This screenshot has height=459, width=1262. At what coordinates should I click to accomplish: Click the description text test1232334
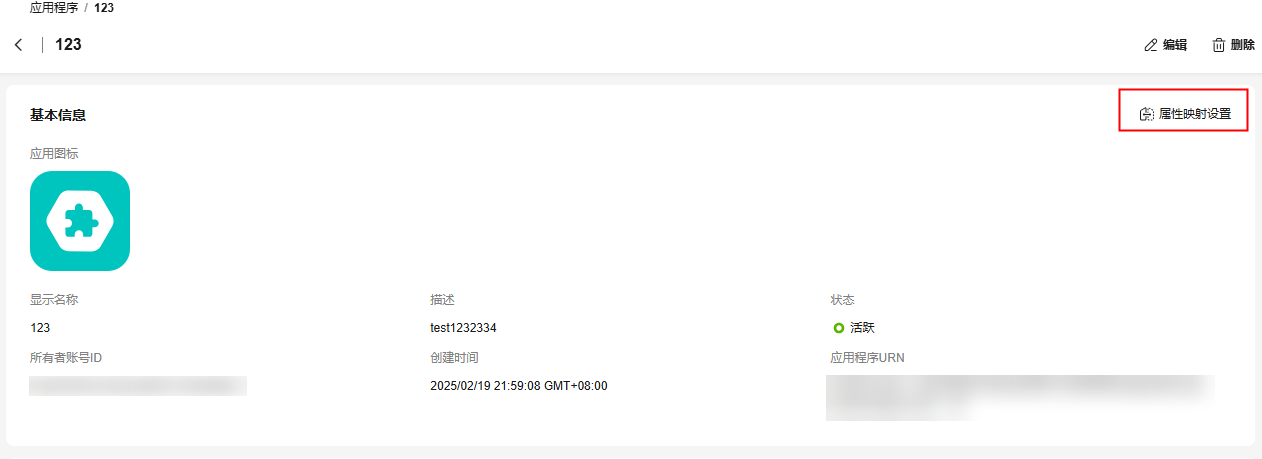point(470,328)
